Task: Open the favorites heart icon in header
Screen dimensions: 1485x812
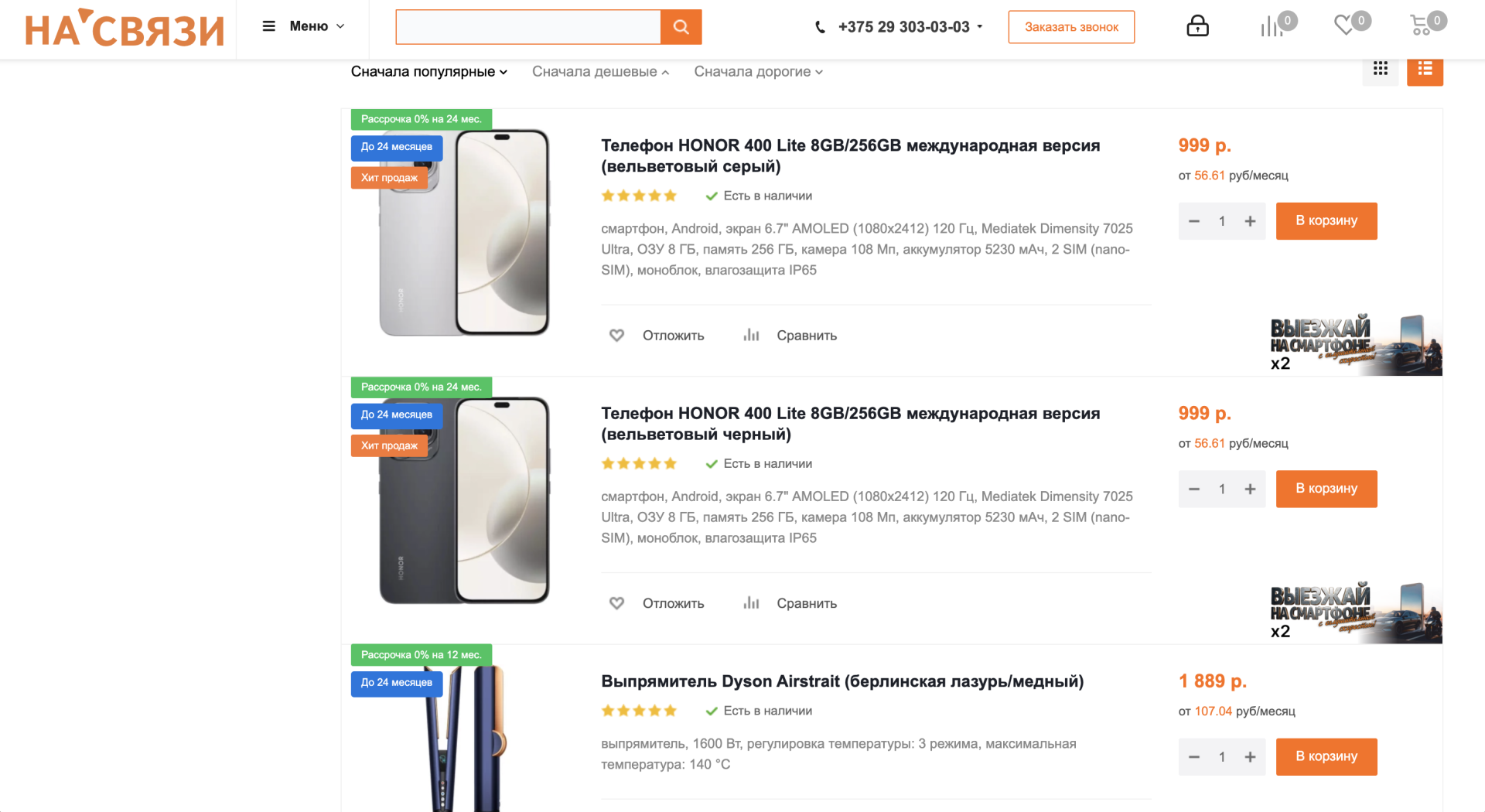Action: tap(1344, 25)
